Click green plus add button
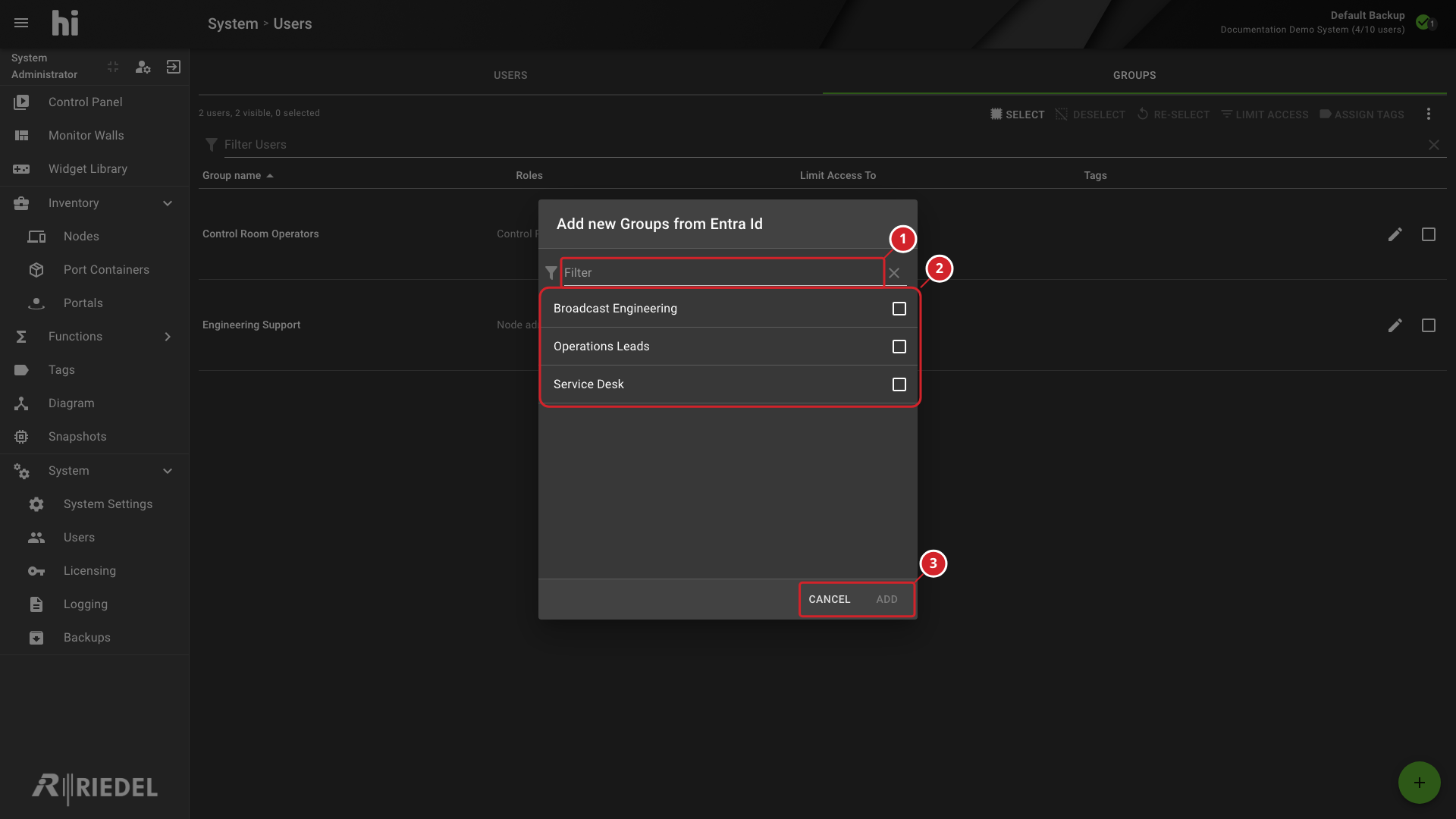The image size is (1456, 819). (x=1419, y=783)
